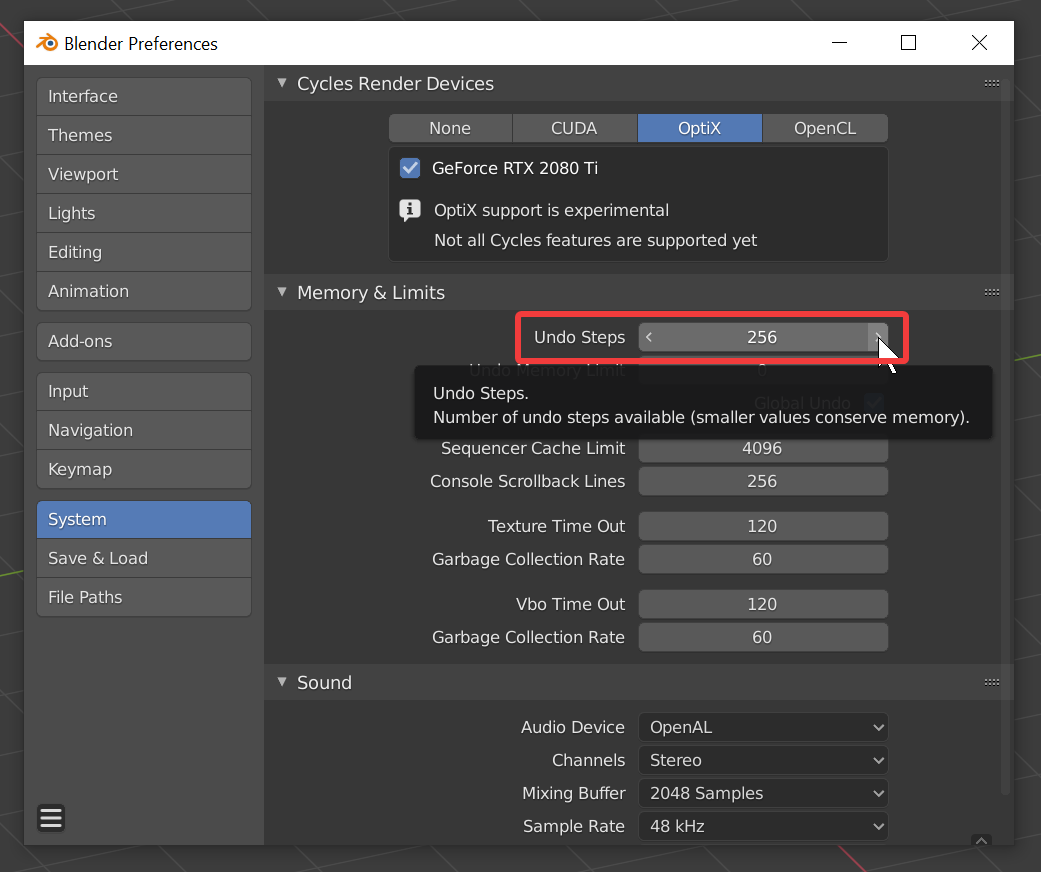Select OptiX as Cycles render device
Viewport: 1041px width, 872px height.
699,128
